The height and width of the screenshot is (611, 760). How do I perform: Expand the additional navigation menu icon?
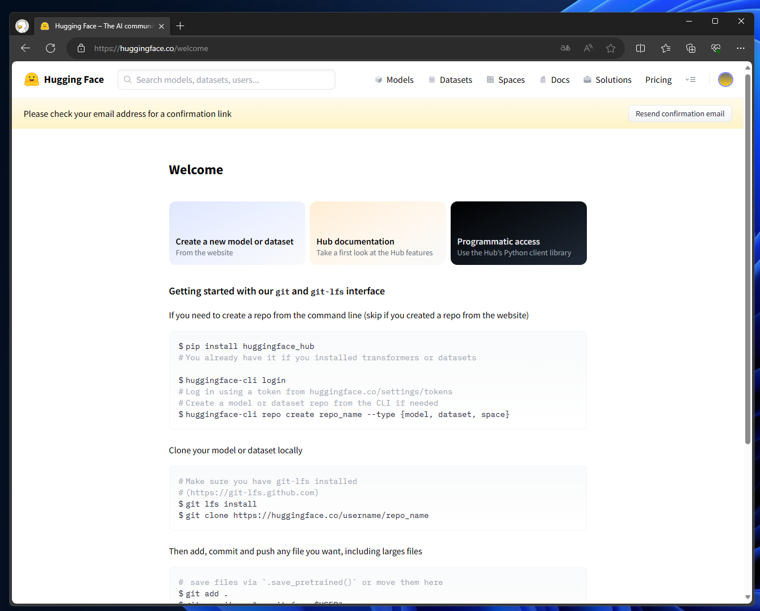691,79
